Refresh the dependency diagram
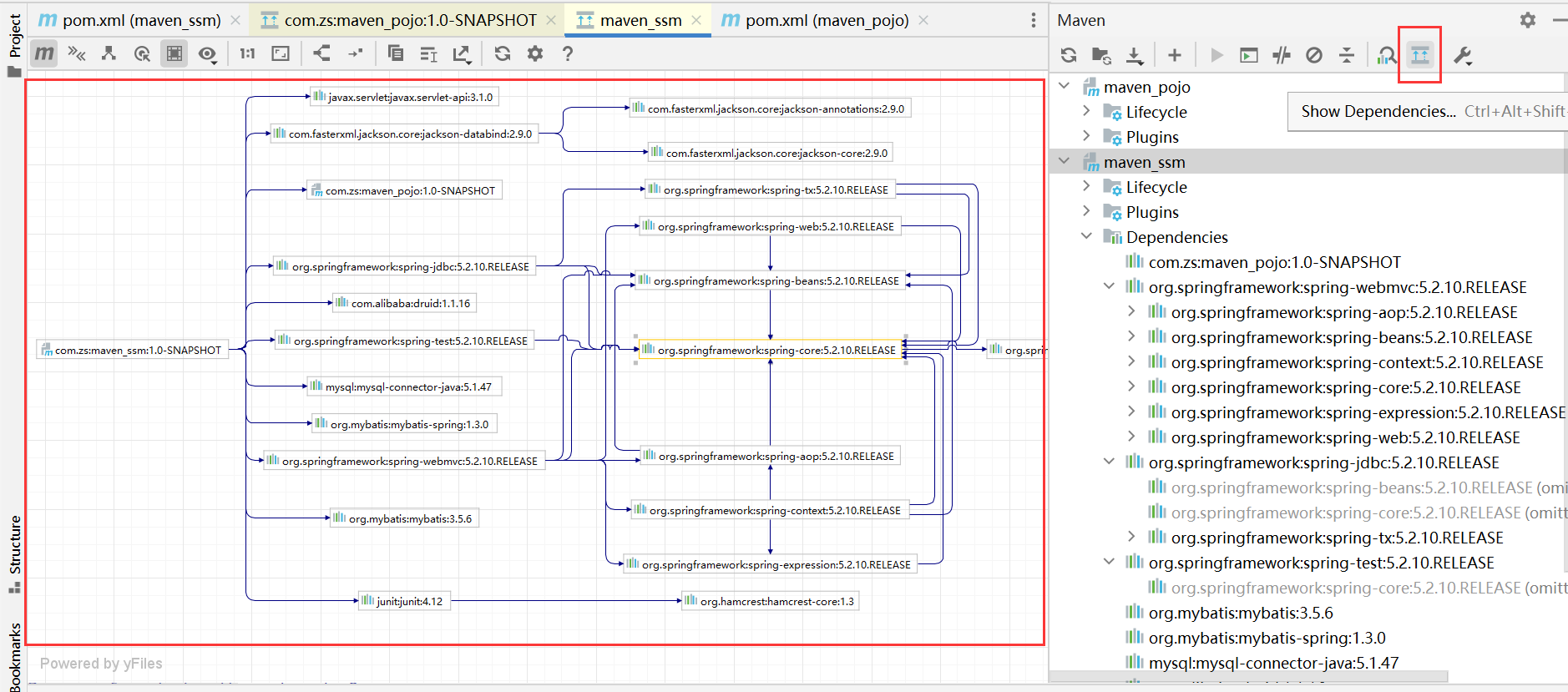Screen dimensions: 1568x692 [x=502, y=53]
